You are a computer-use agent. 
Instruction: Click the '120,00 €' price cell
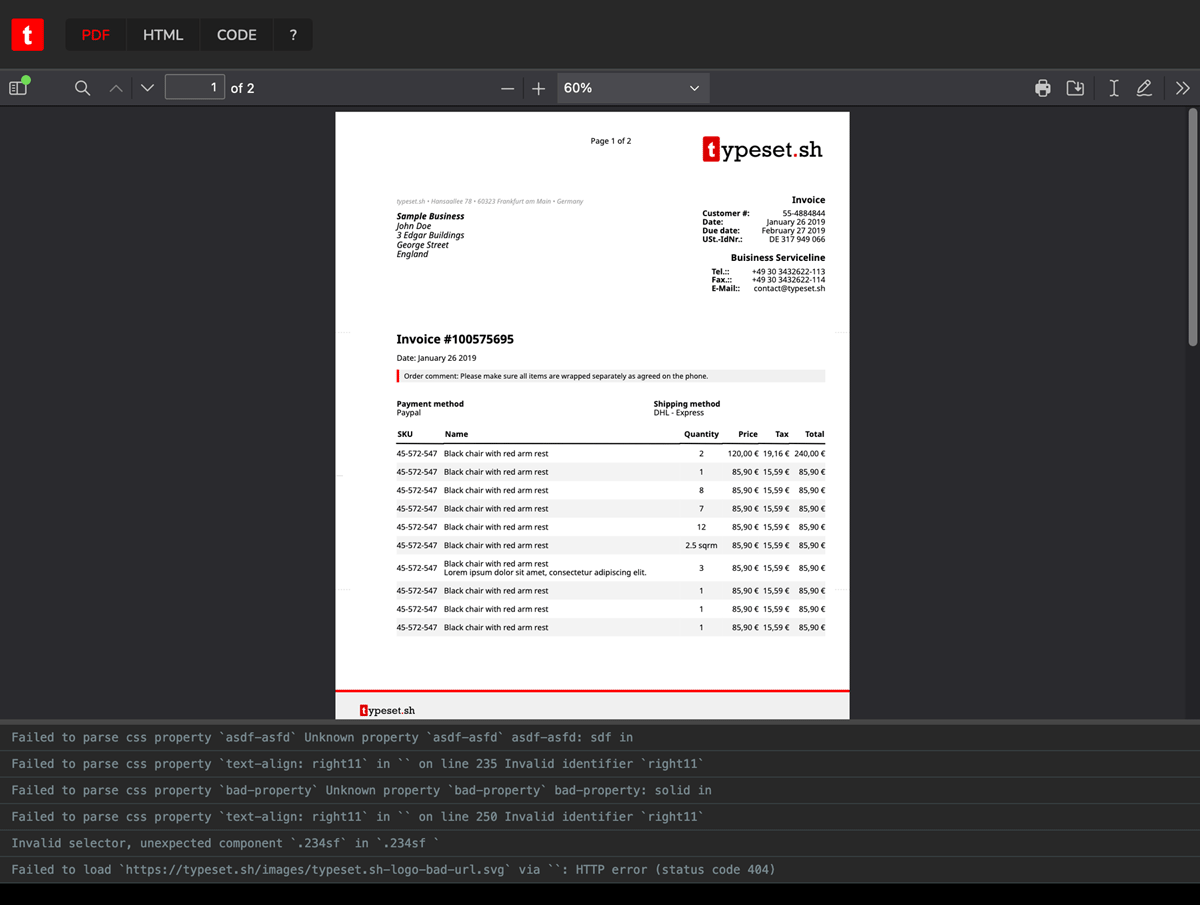pos(743,454)
